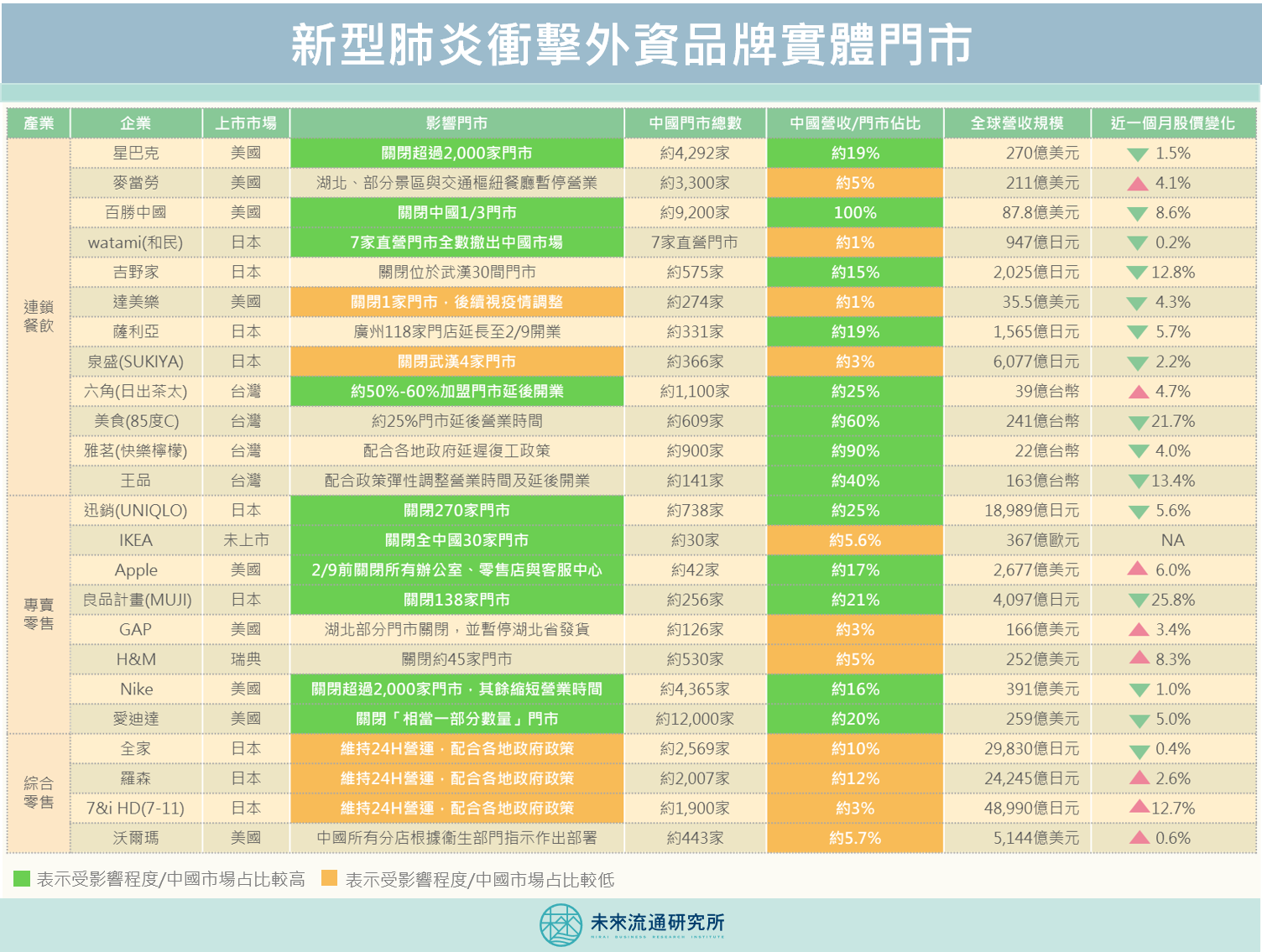Click the green legend square for higher impact
Viewport: 1262px width, 952px height.
(x=22, y=878)
